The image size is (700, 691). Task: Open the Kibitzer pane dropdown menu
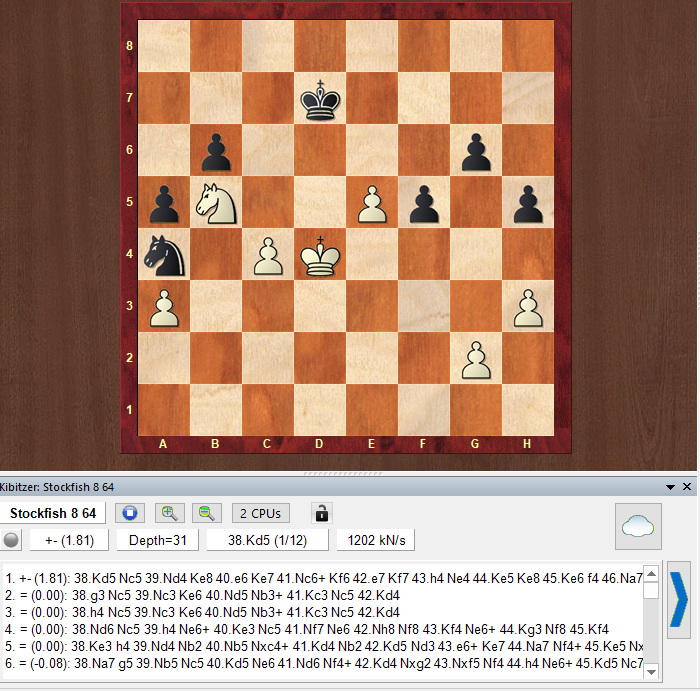tap(671, 487)
